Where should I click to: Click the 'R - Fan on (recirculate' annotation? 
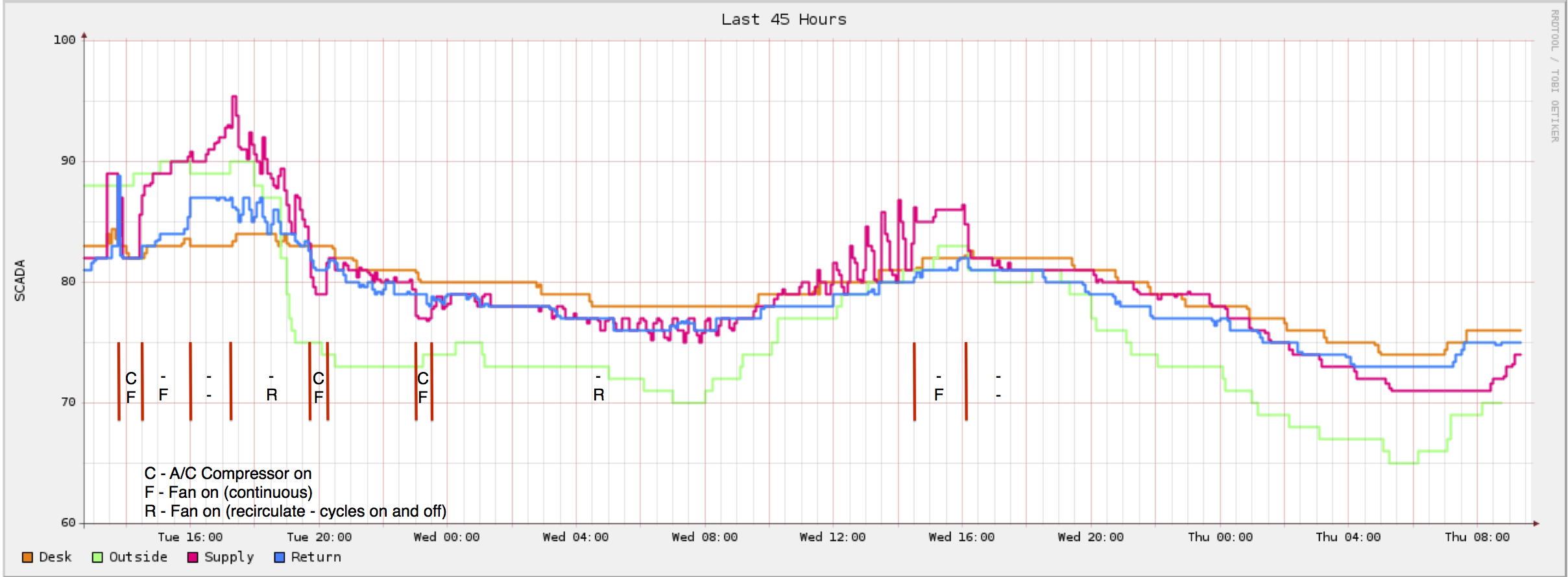pos(295,511)
